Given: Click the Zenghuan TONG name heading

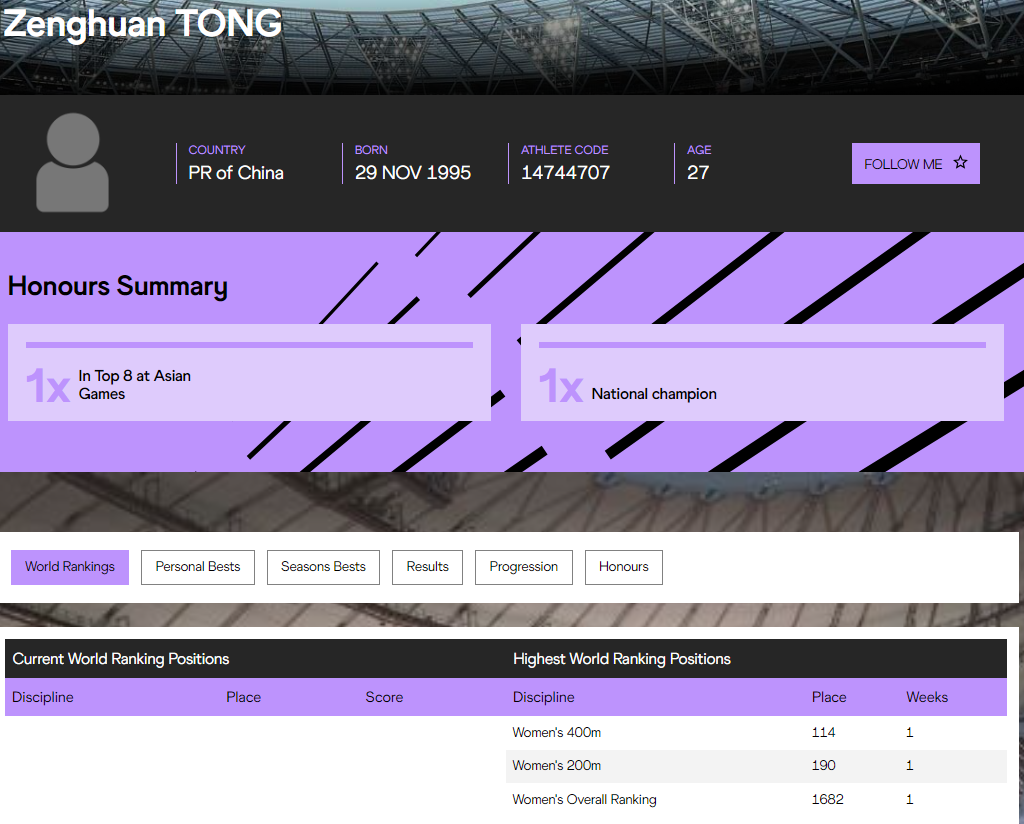Looking at the screenshot, I should pyautogui.click(x=143, y=23).
